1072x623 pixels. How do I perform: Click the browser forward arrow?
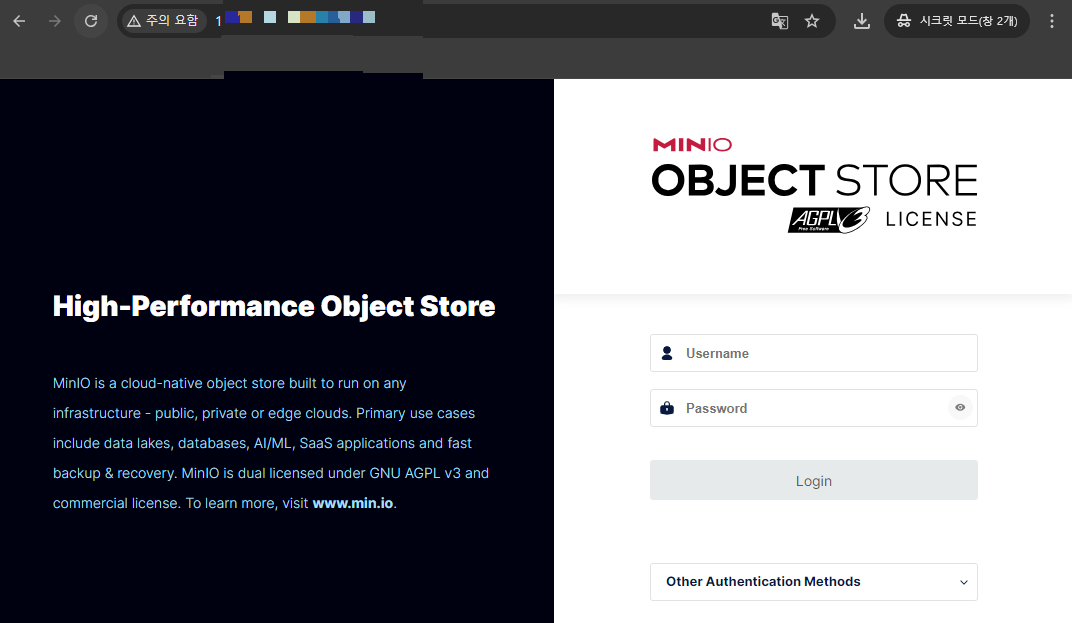[55, 21]
